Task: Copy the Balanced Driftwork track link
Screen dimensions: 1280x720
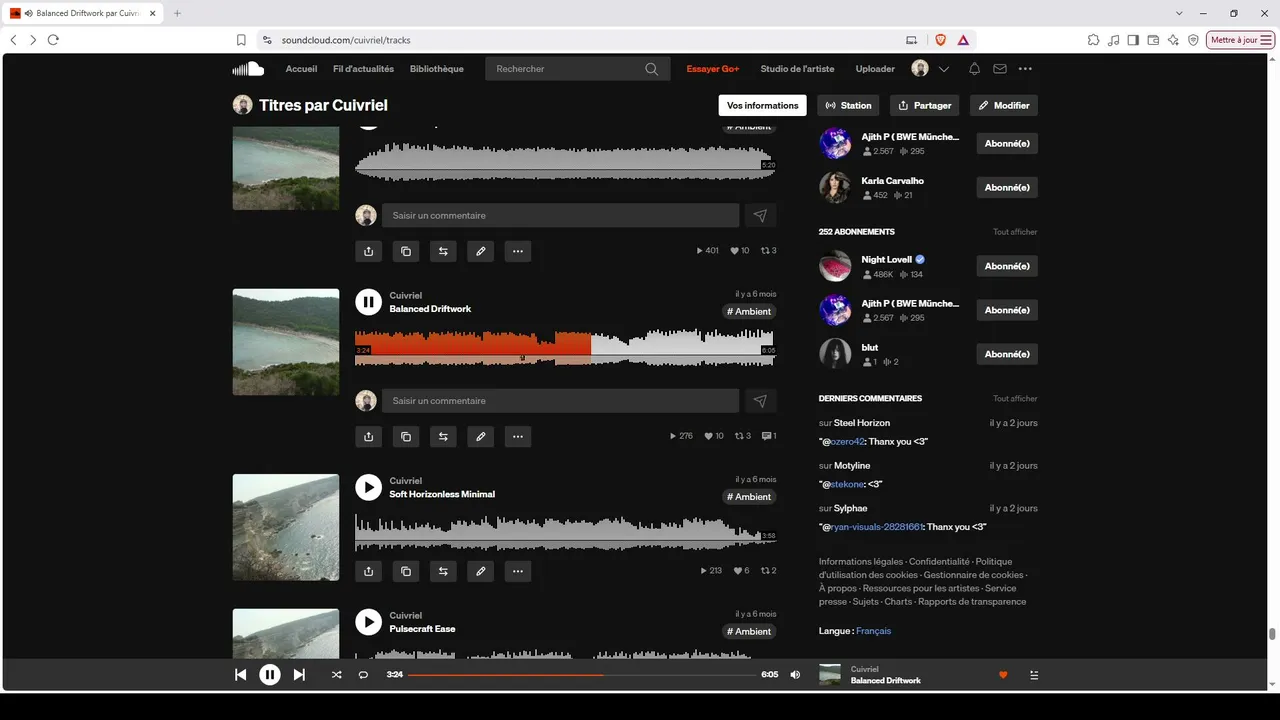Action: (406, 436)
